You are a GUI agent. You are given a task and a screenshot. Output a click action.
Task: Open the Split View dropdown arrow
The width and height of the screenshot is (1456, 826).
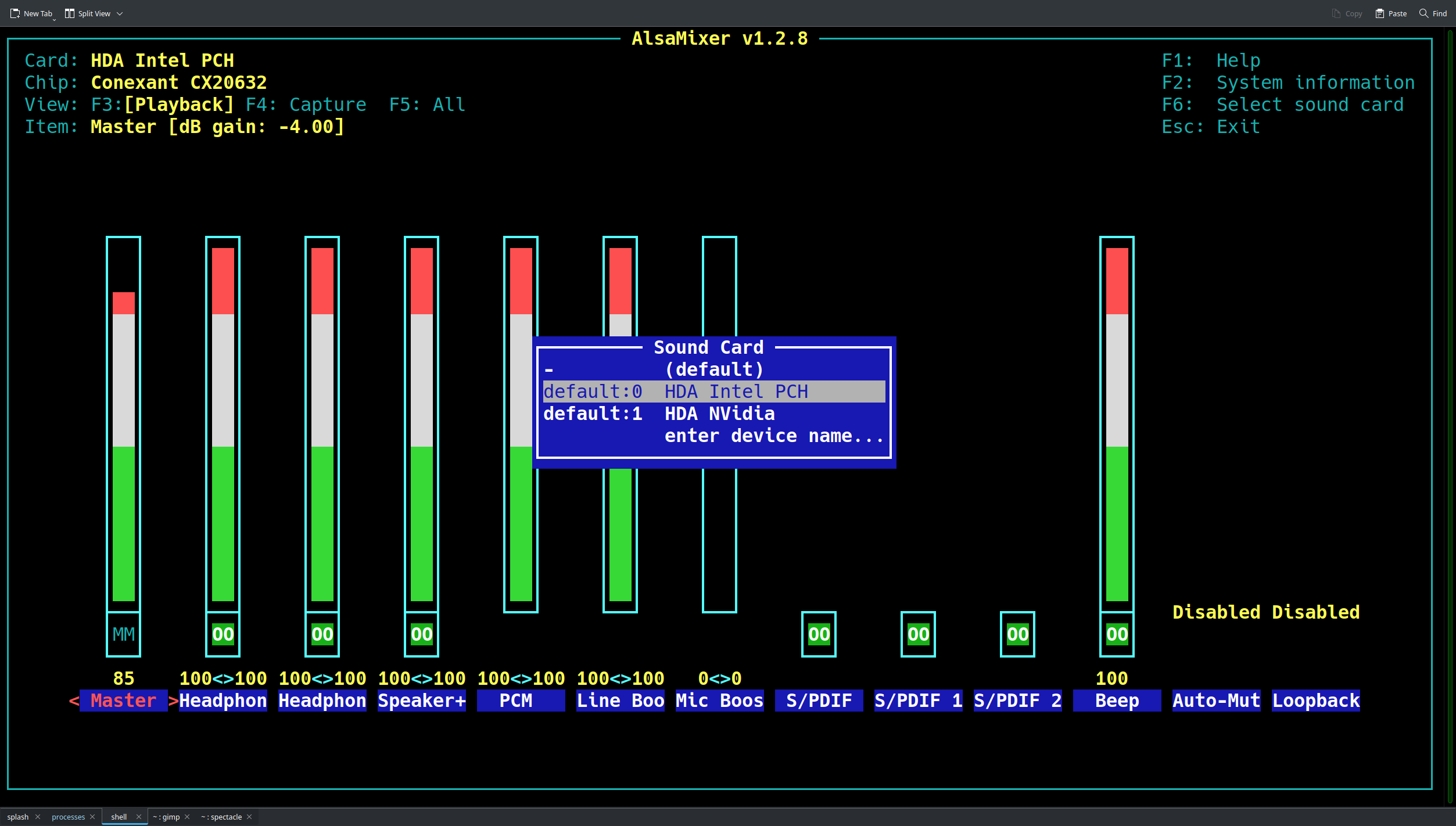tap(120, 13)
